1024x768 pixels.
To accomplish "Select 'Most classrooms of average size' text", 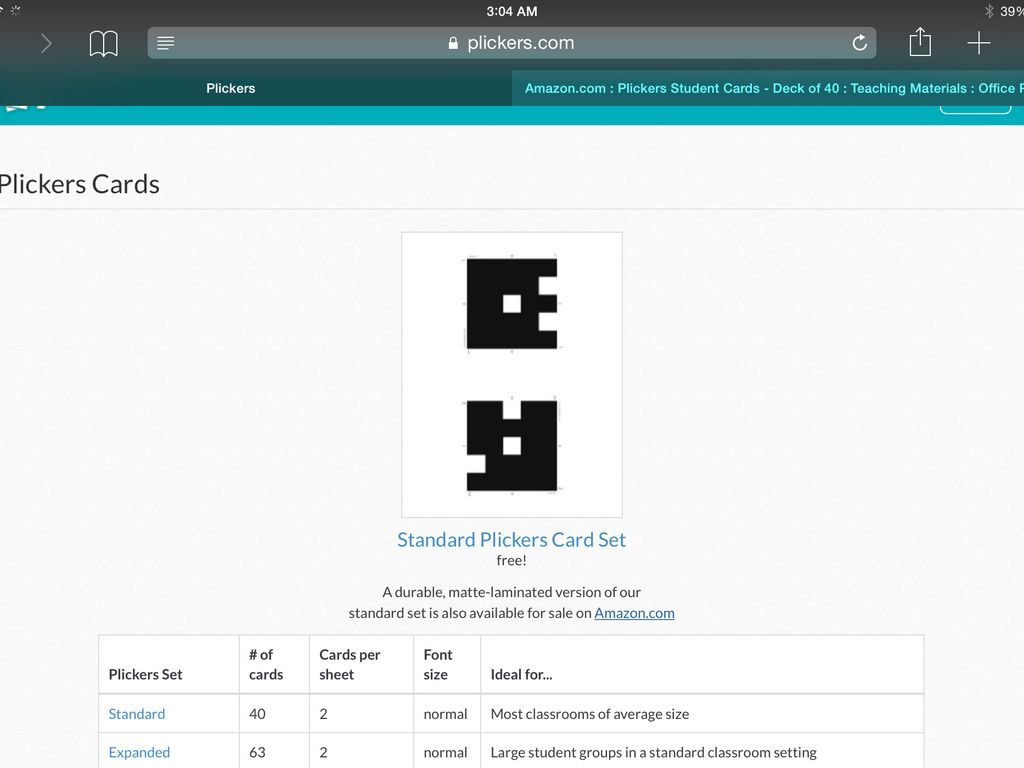I will click(590, 714).
